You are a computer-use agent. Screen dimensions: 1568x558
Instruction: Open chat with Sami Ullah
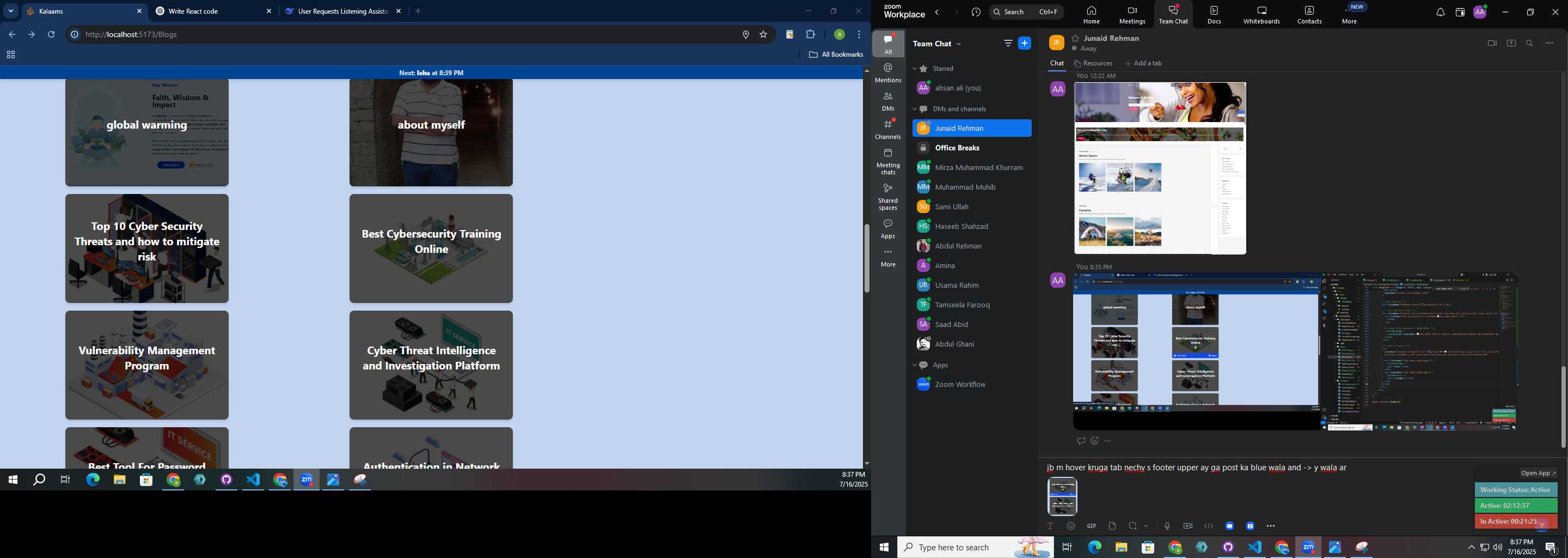tap(971, 207)
